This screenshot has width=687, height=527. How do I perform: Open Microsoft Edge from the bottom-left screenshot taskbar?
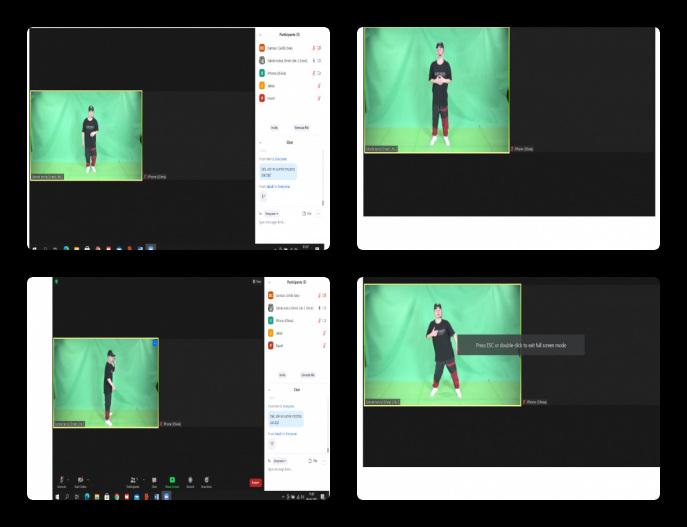87,497
